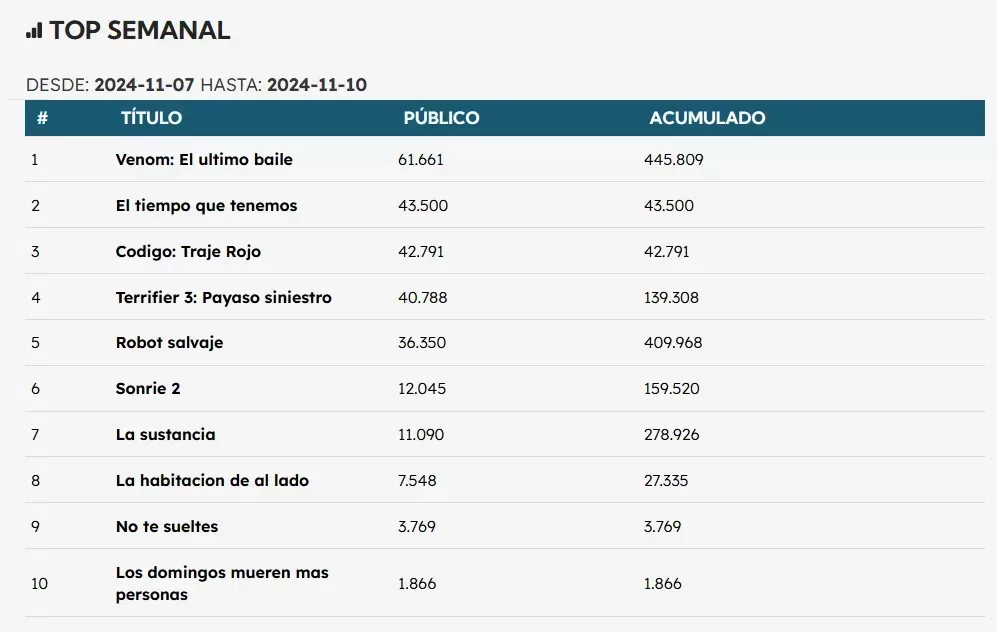The height and width of the screenshot is (632, 997).
Task: Click the start date 2024-11-07
Action: (x=144, y=85)
